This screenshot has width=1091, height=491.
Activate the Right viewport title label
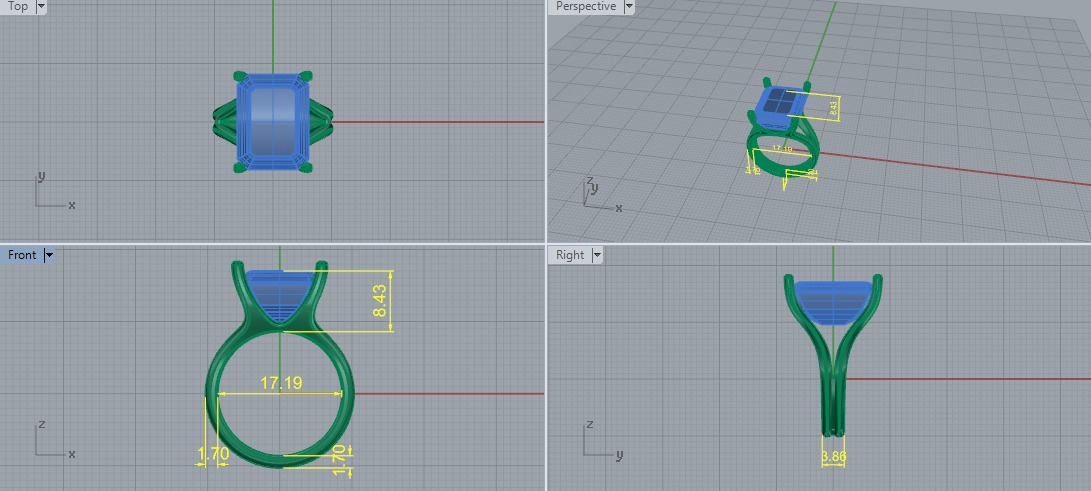click(x=570, y=255)
